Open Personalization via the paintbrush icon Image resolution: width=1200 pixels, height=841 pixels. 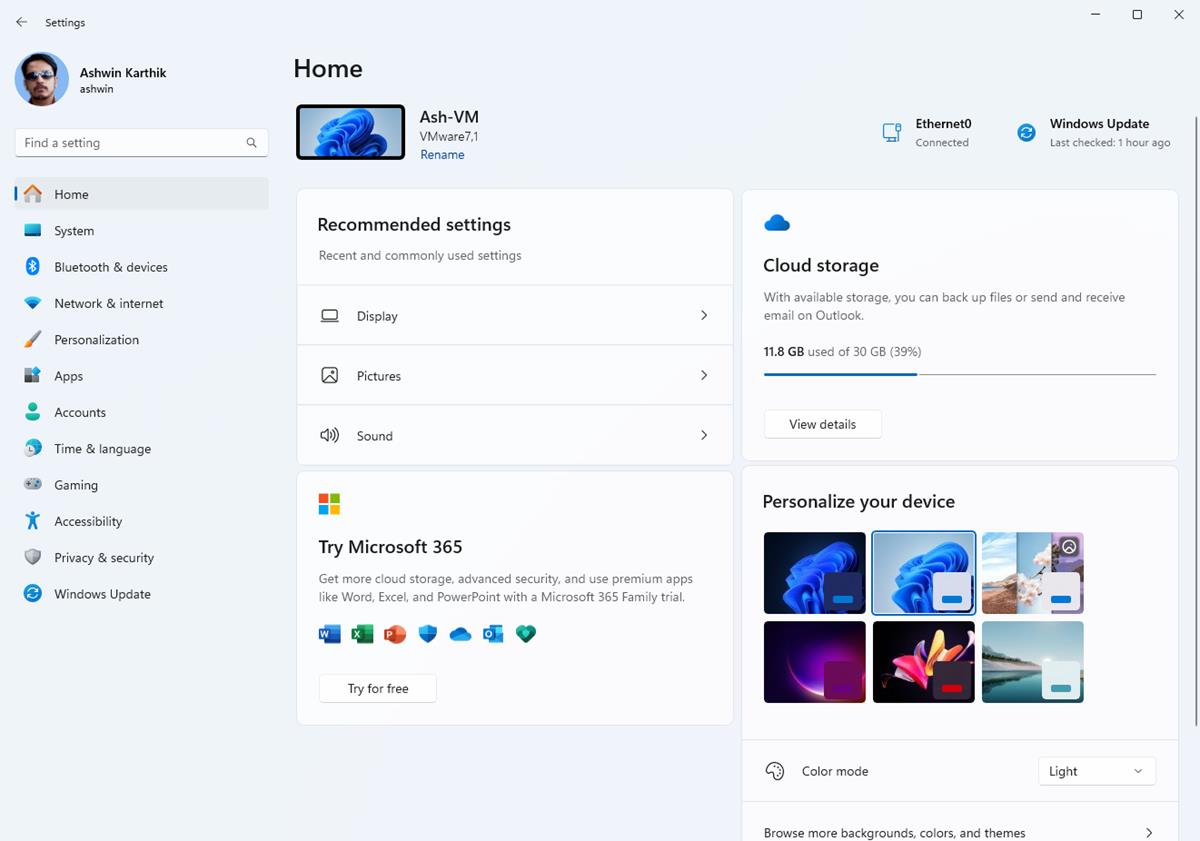coord(31,339)
